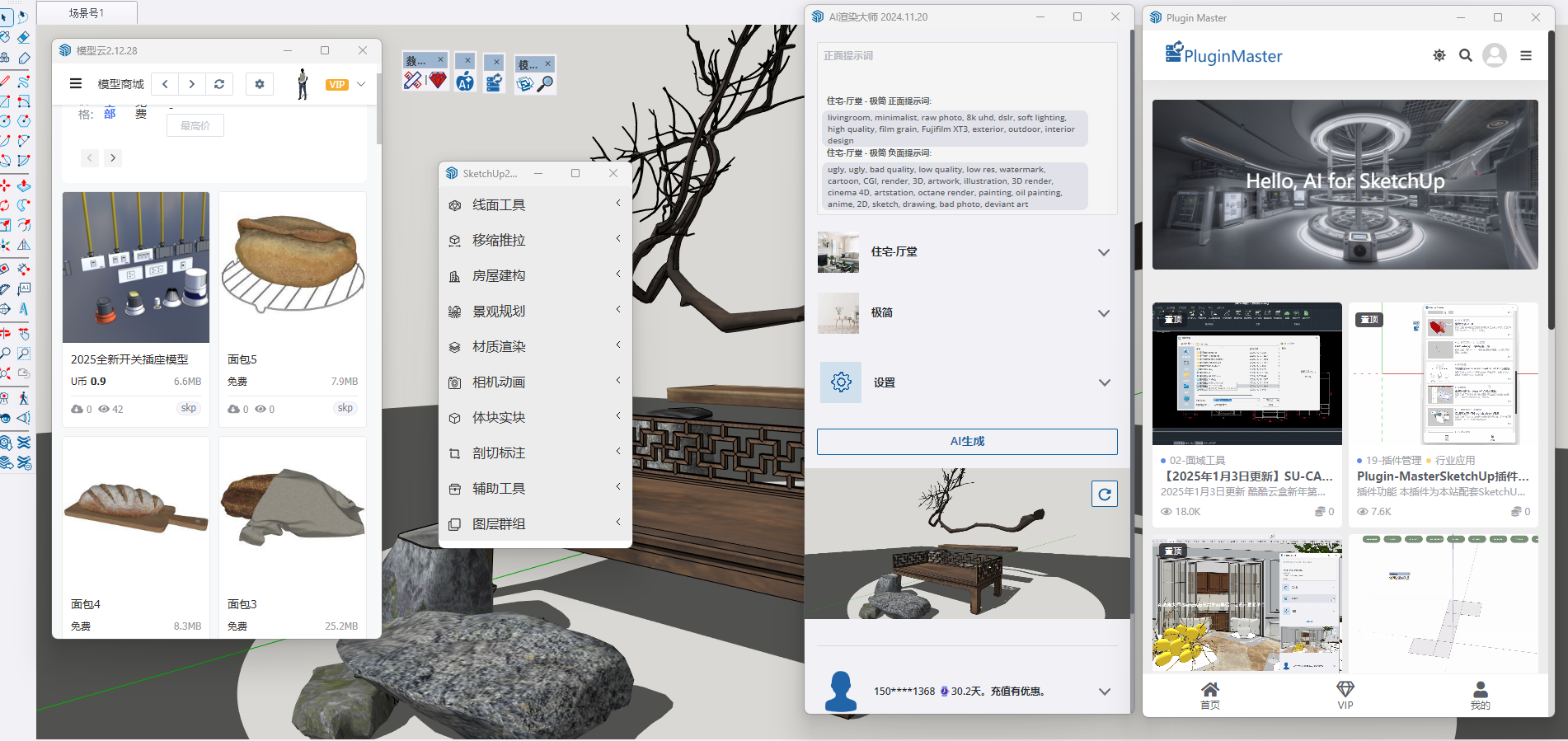Screen dimensions: 1568x741
Task: Click the refresh icon in the model store toolbar
Action: pyautogui.click(x=219, y=84)
